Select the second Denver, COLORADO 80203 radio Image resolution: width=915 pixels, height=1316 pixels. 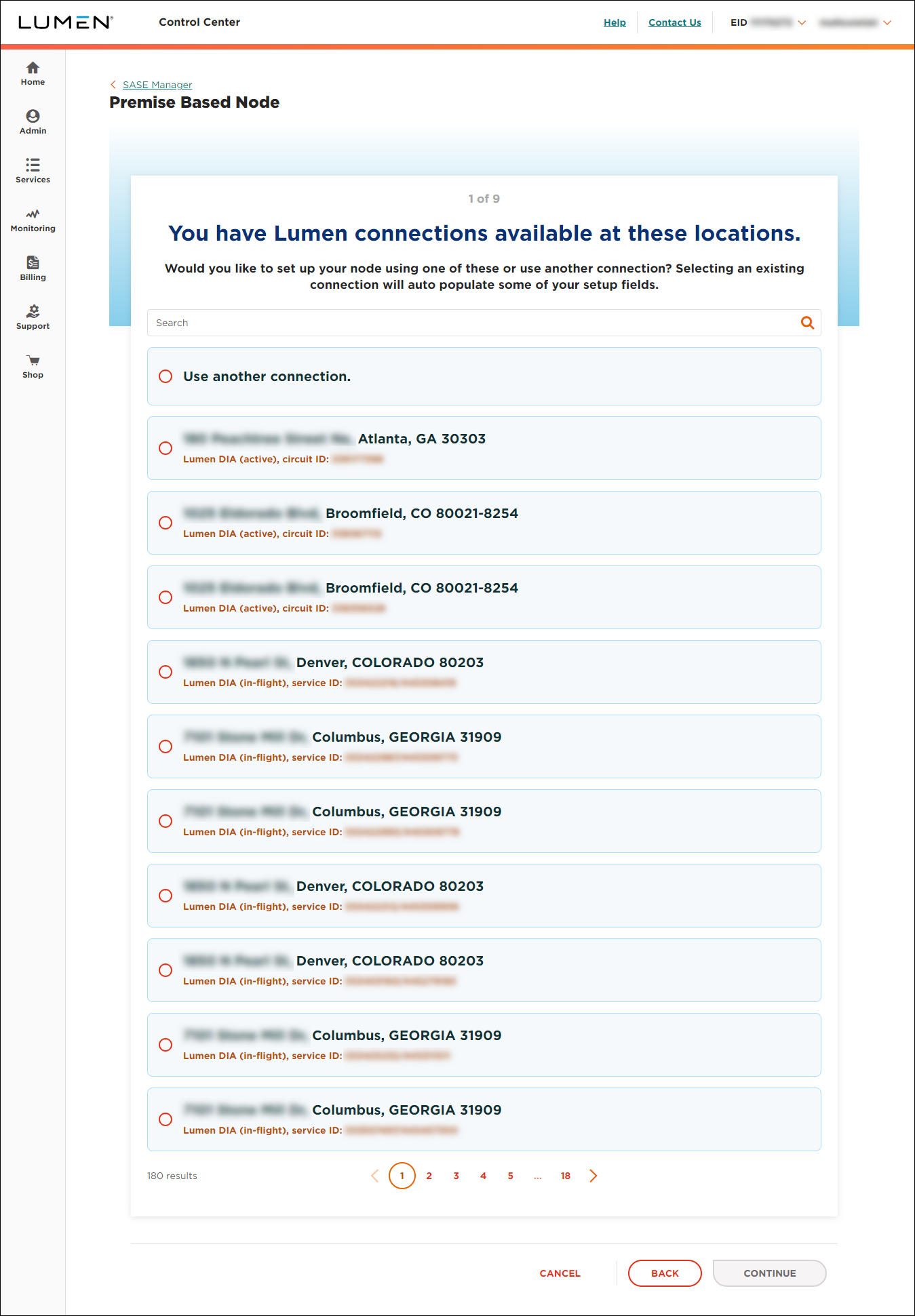[x=166, y=896]
